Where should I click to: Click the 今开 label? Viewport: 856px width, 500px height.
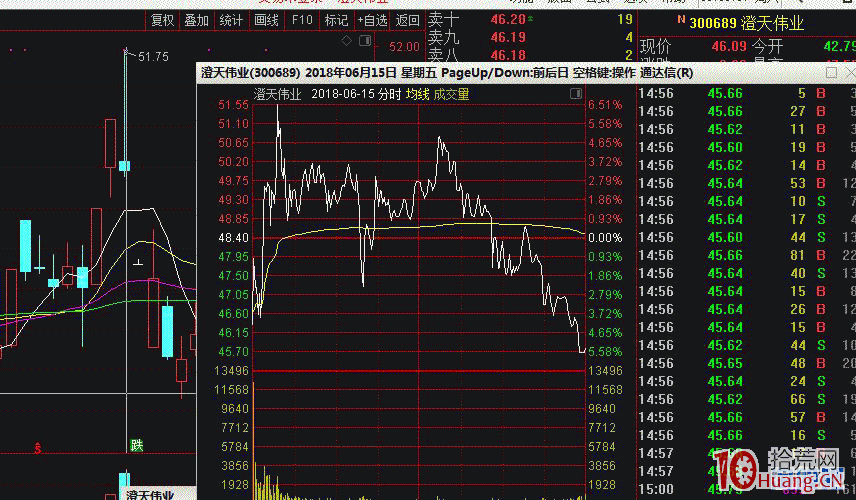pos(768,46)
